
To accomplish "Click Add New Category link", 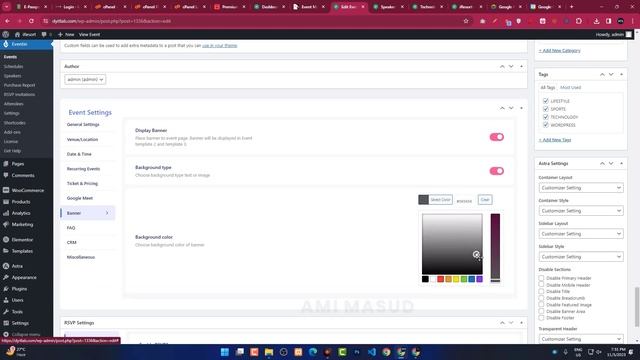I will tap(559, 51).
